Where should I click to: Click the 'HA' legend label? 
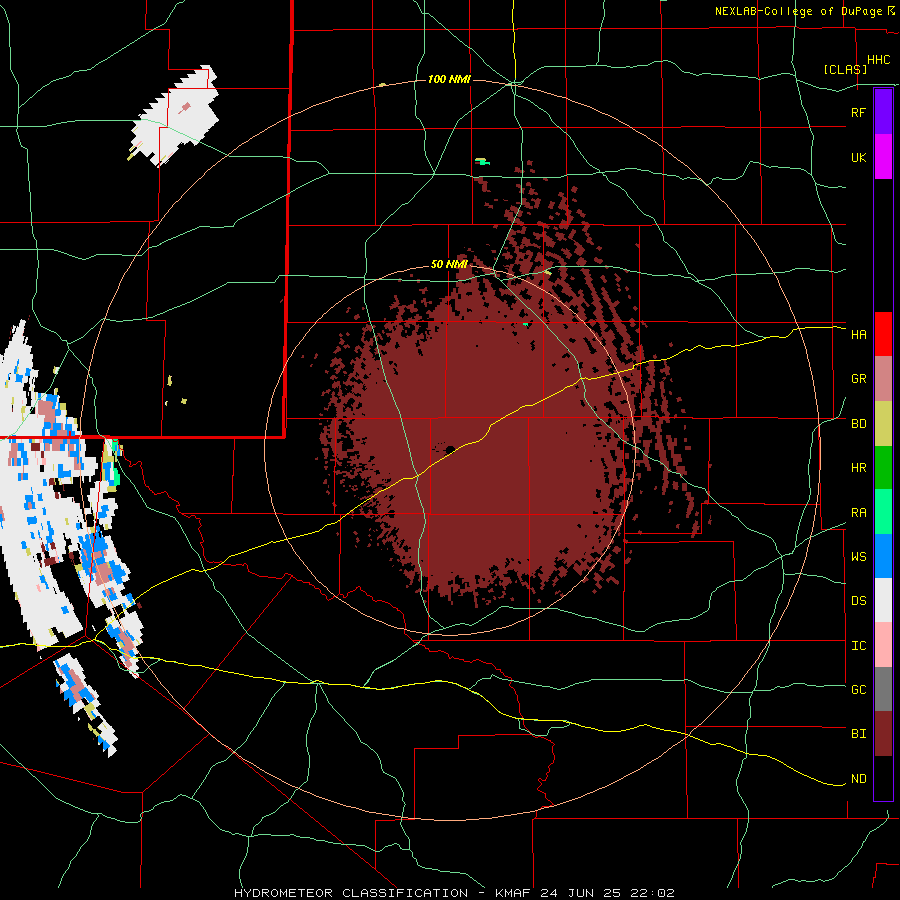pos(858,335)
